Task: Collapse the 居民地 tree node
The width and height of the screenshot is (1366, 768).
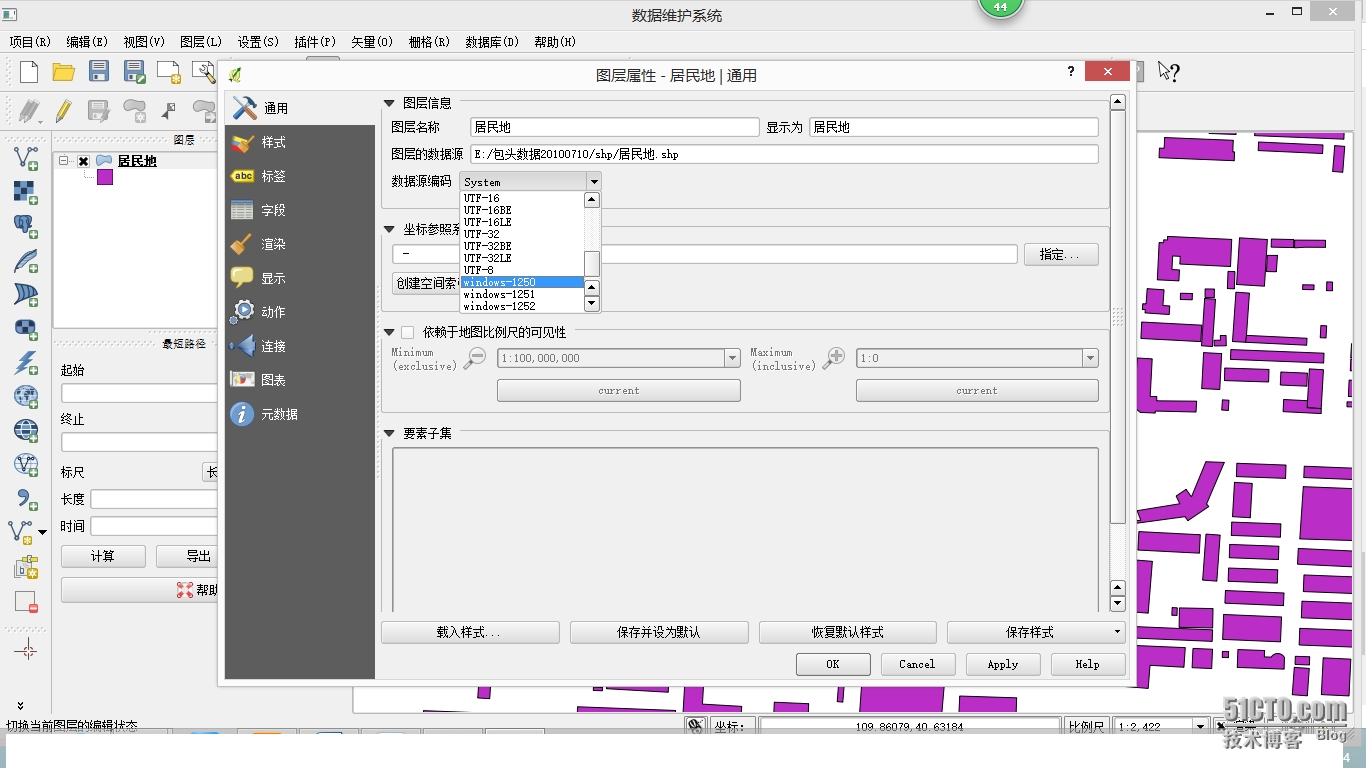Action: pos(64,161)
